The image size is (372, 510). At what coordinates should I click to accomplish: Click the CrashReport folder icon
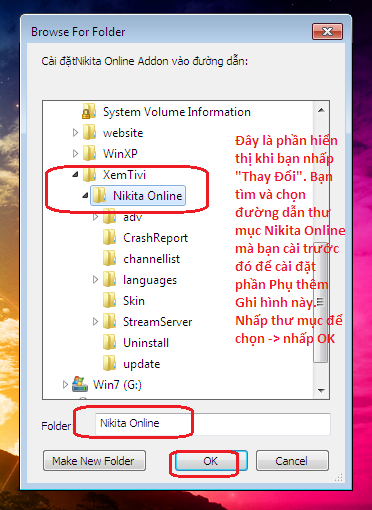point(109,238)
